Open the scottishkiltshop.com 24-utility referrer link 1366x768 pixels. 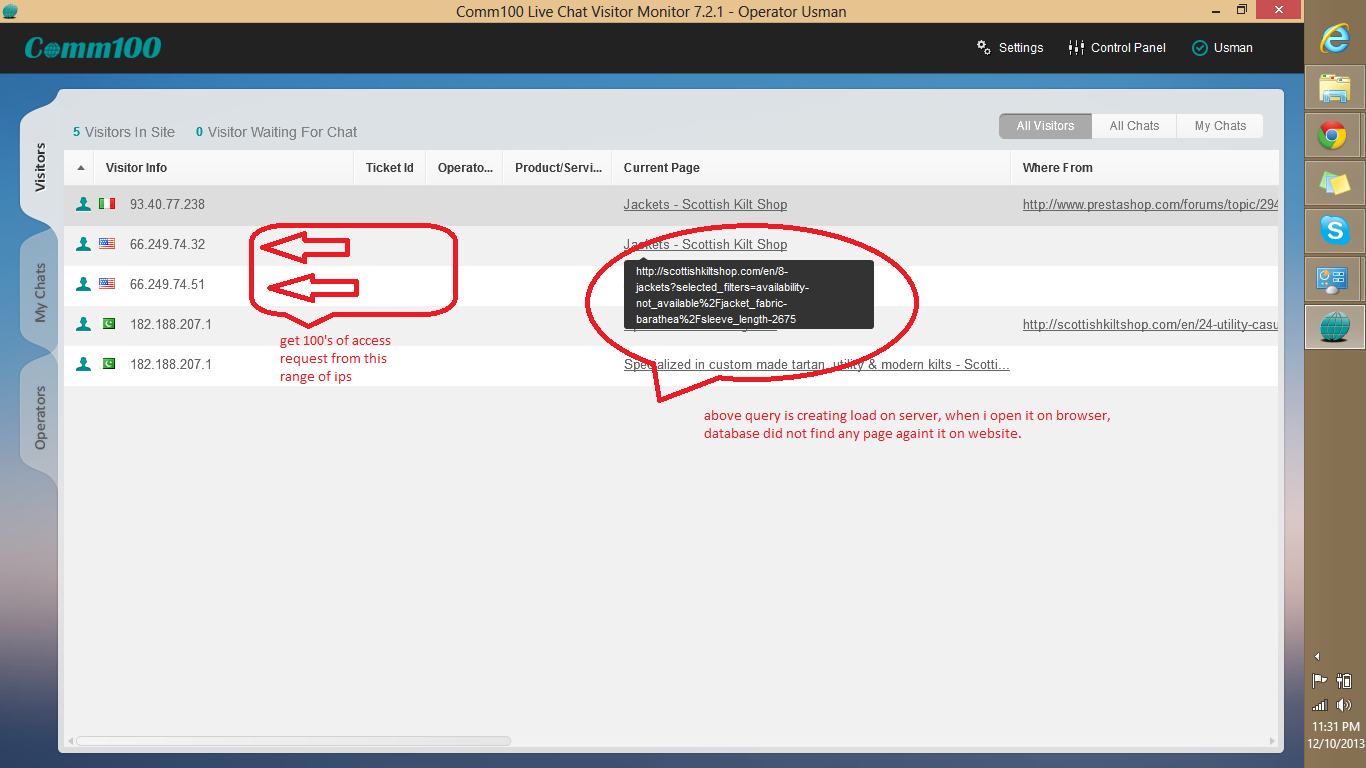(x=1150, y=324)
